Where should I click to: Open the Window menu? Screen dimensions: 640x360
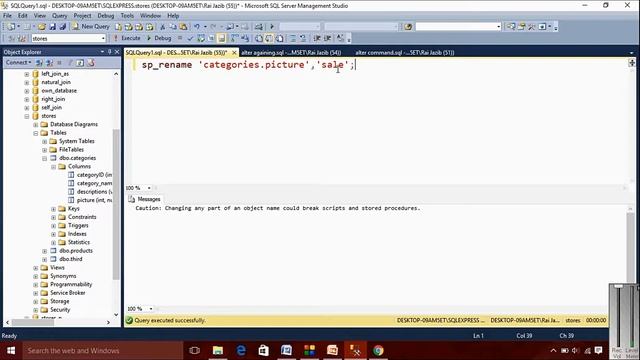(x=150, y=16)
